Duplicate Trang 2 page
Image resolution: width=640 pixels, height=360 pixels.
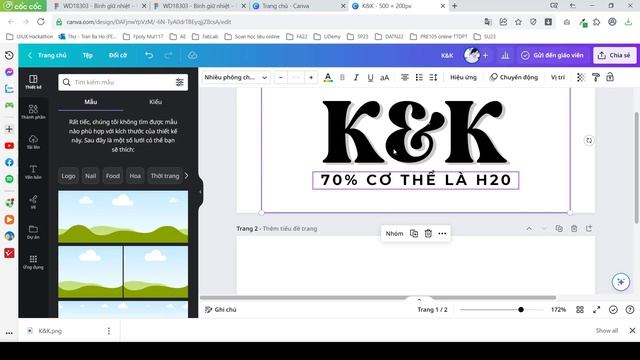click(559, 229)
